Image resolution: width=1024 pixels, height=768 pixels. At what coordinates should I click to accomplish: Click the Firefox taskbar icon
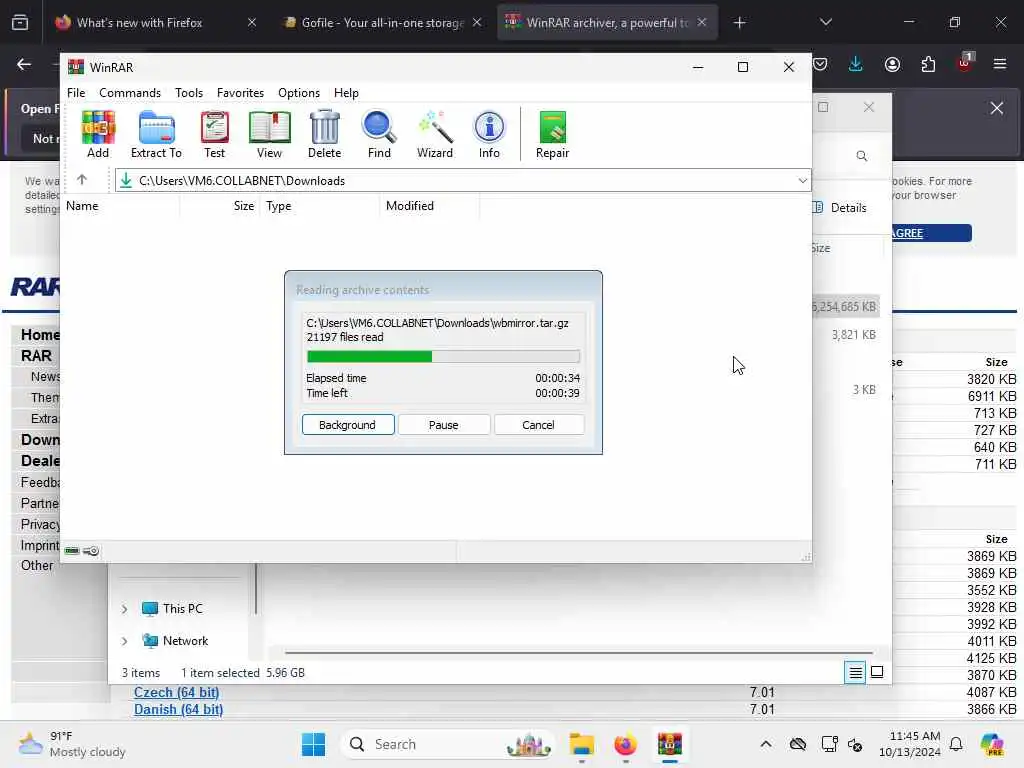625,744
